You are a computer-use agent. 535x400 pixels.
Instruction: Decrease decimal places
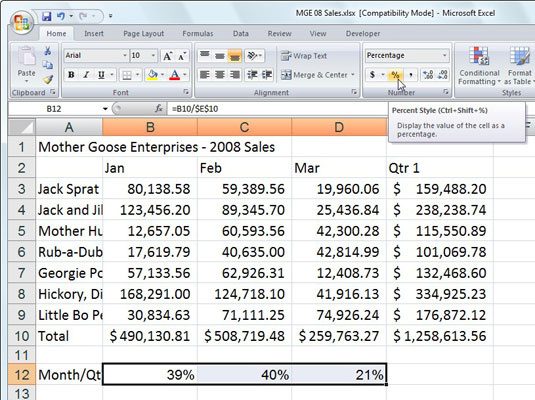(x=443, y=75)
